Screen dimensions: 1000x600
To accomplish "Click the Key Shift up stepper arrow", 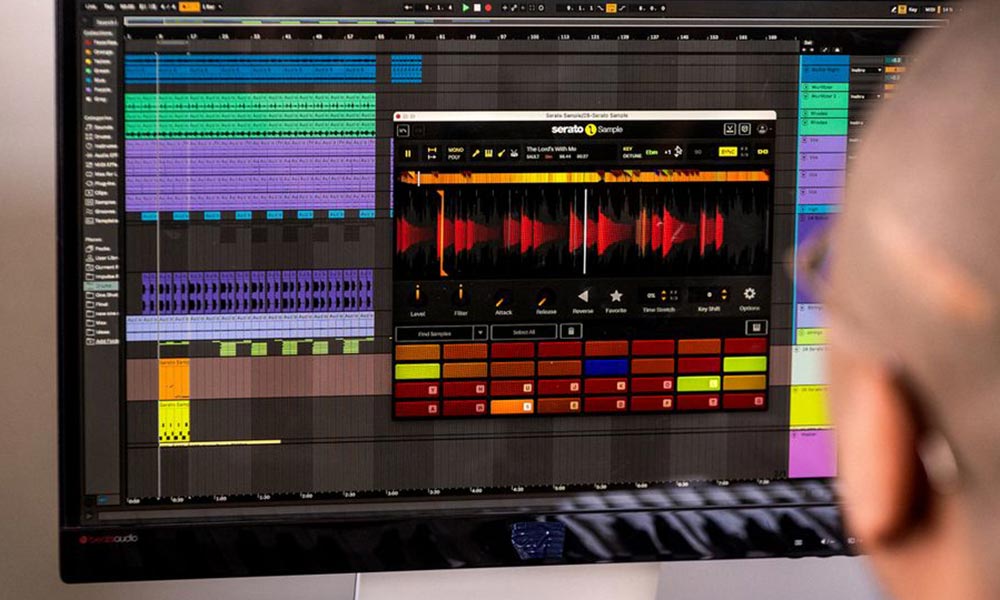I will point(724,291).
